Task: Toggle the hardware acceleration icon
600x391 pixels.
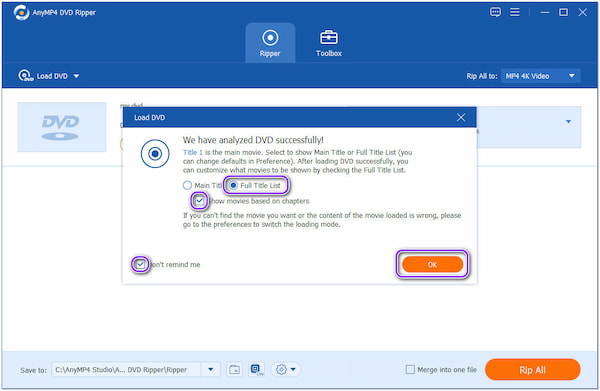Action: [x=256, y=370]
